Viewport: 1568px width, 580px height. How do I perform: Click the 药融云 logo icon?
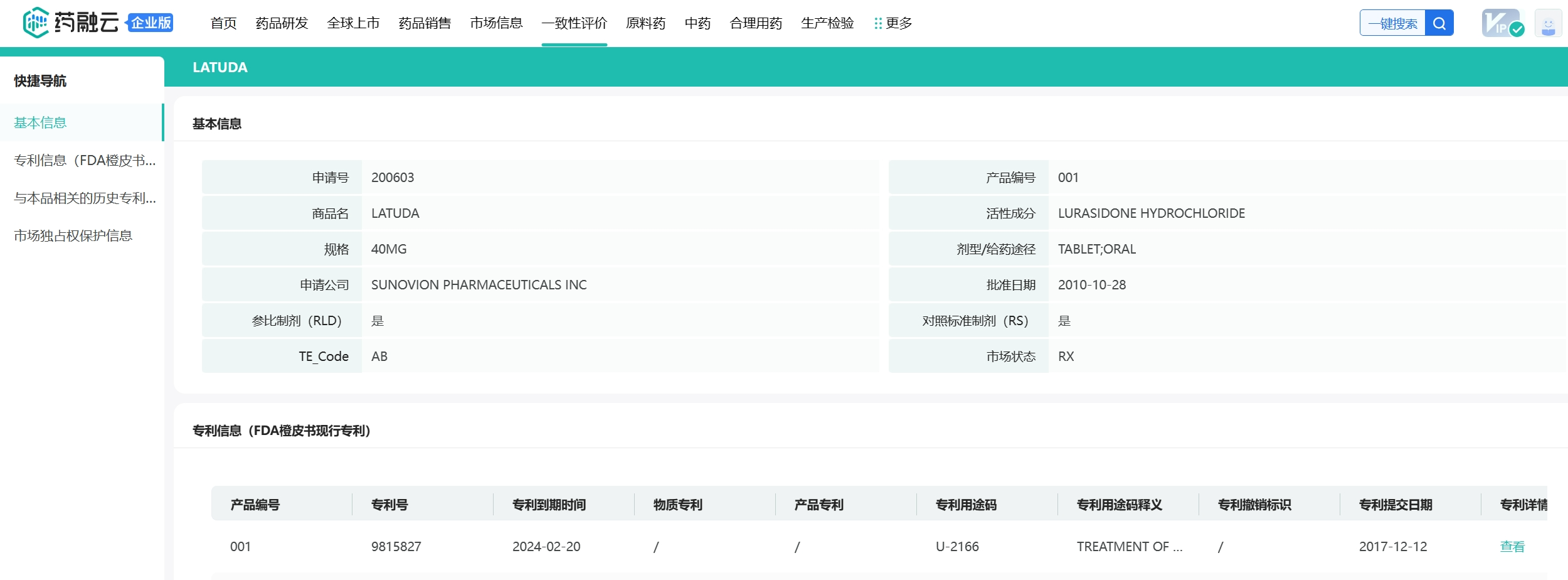[36, 23]
